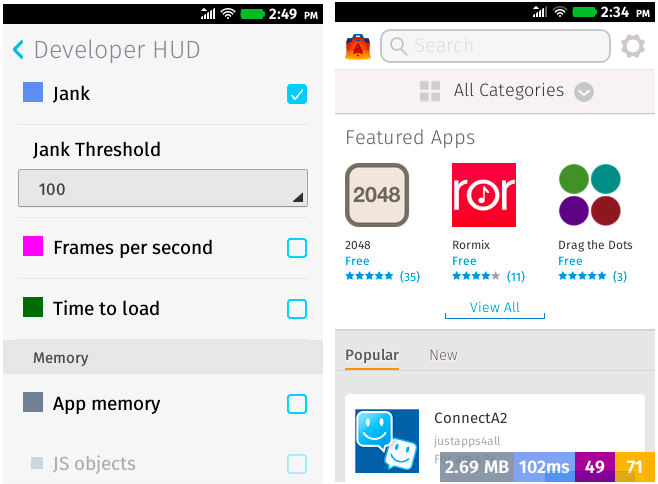Open the 2048 app icon

(377, 195)
